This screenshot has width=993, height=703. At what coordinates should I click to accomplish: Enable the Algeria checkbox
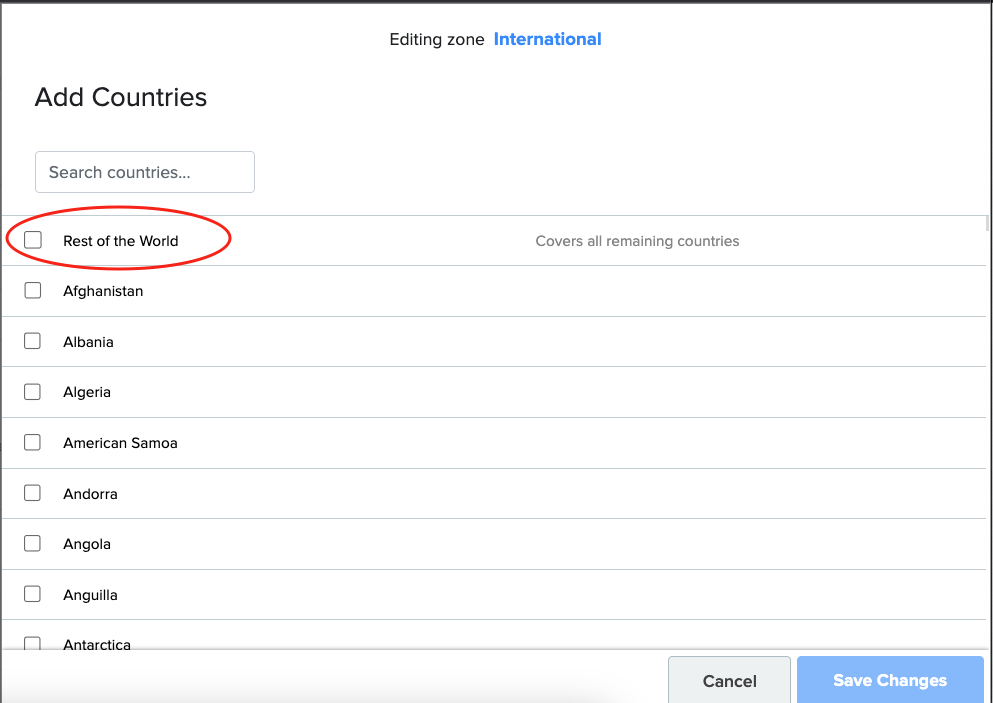pos(33,392)
